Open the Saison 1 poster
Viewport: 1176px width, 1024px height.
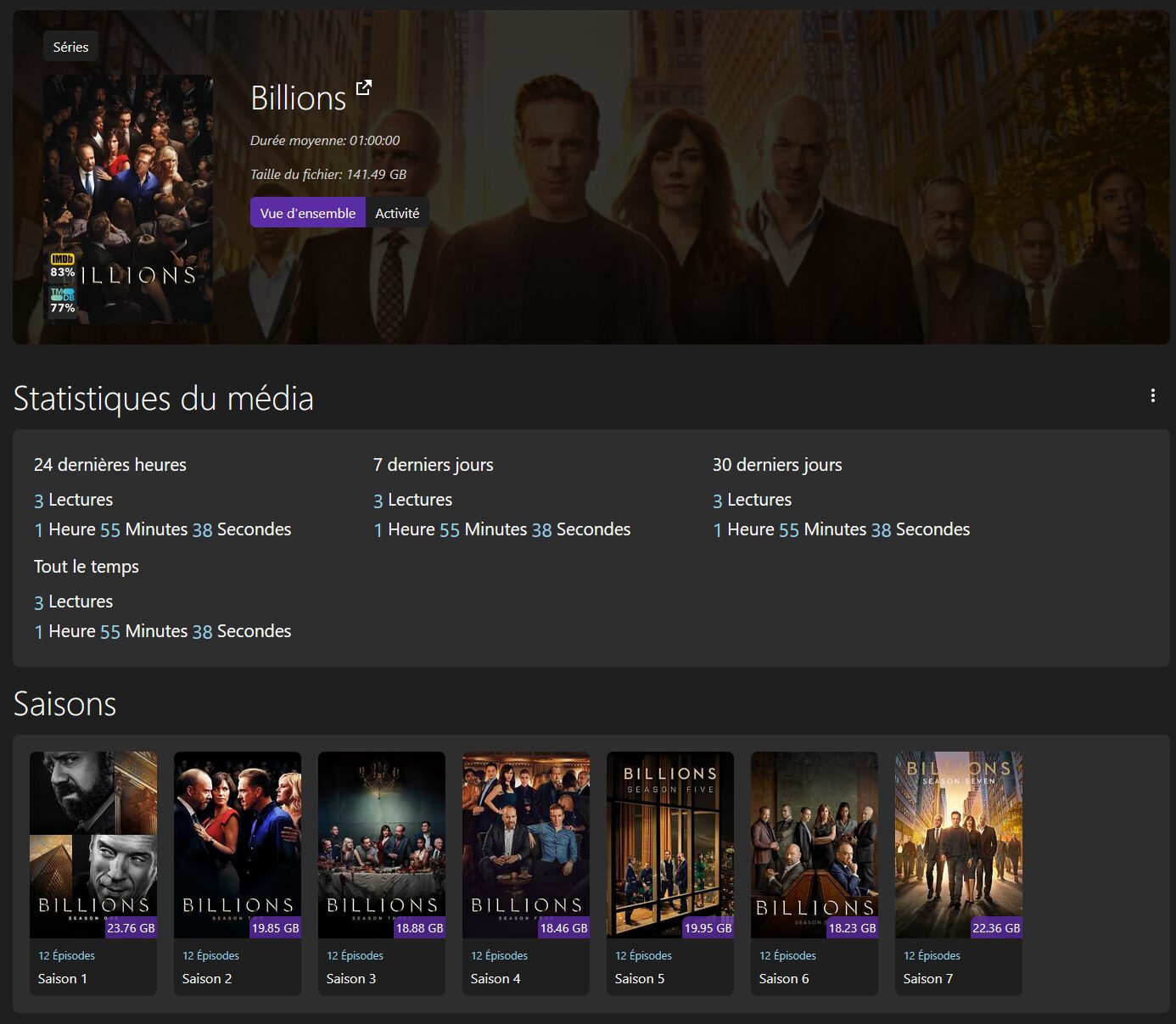pyautogui.click(x=93, y=845)
